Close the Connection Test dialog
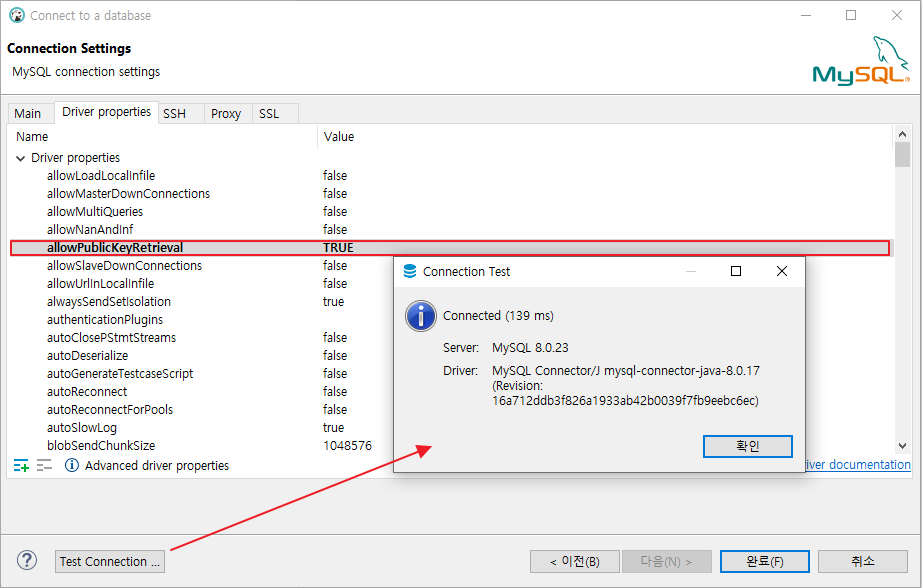 tap(781, 271)
